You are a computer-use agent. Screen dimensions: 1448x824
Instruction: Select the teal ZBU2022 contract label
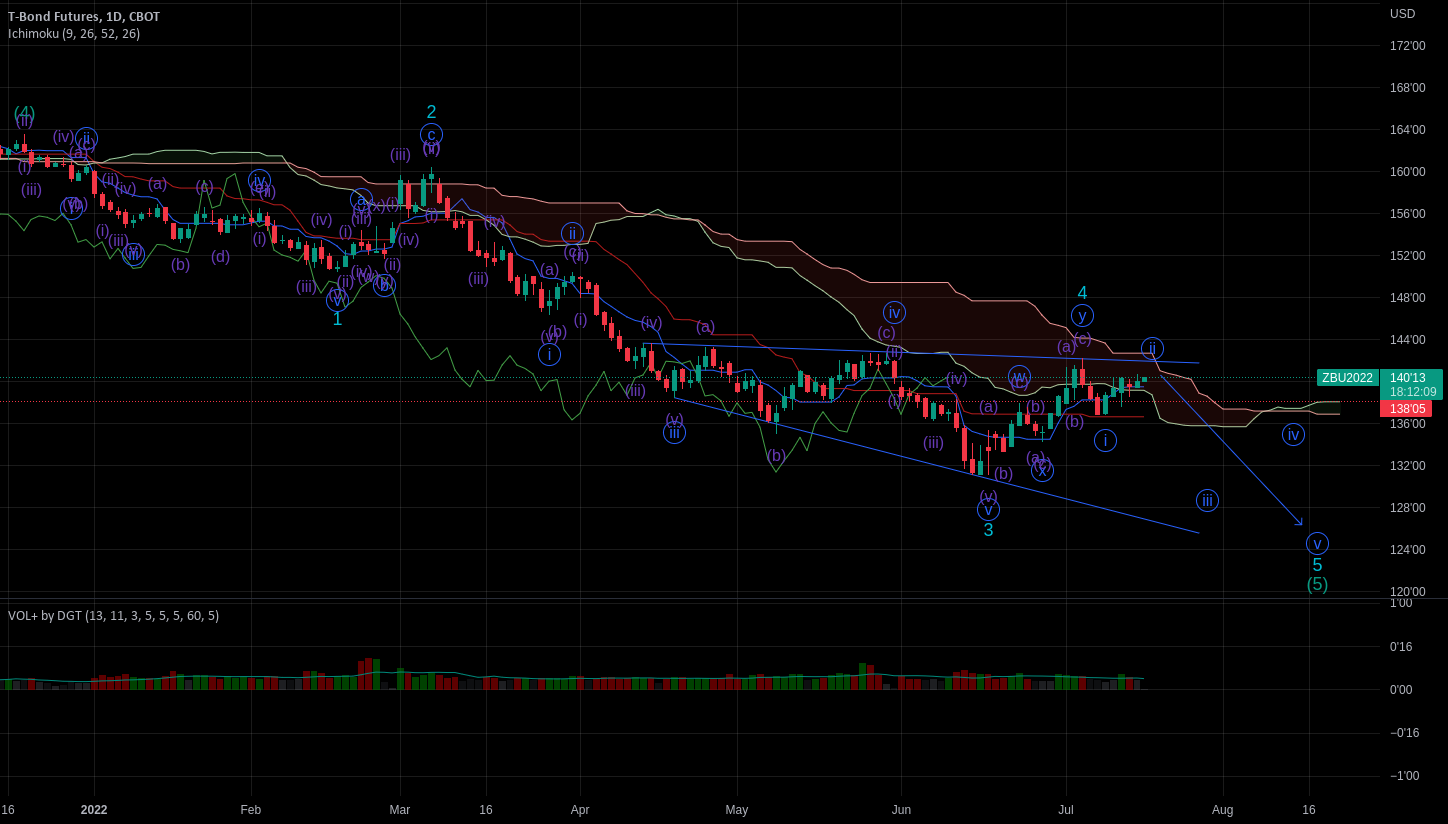click(x=1347, y=378)
